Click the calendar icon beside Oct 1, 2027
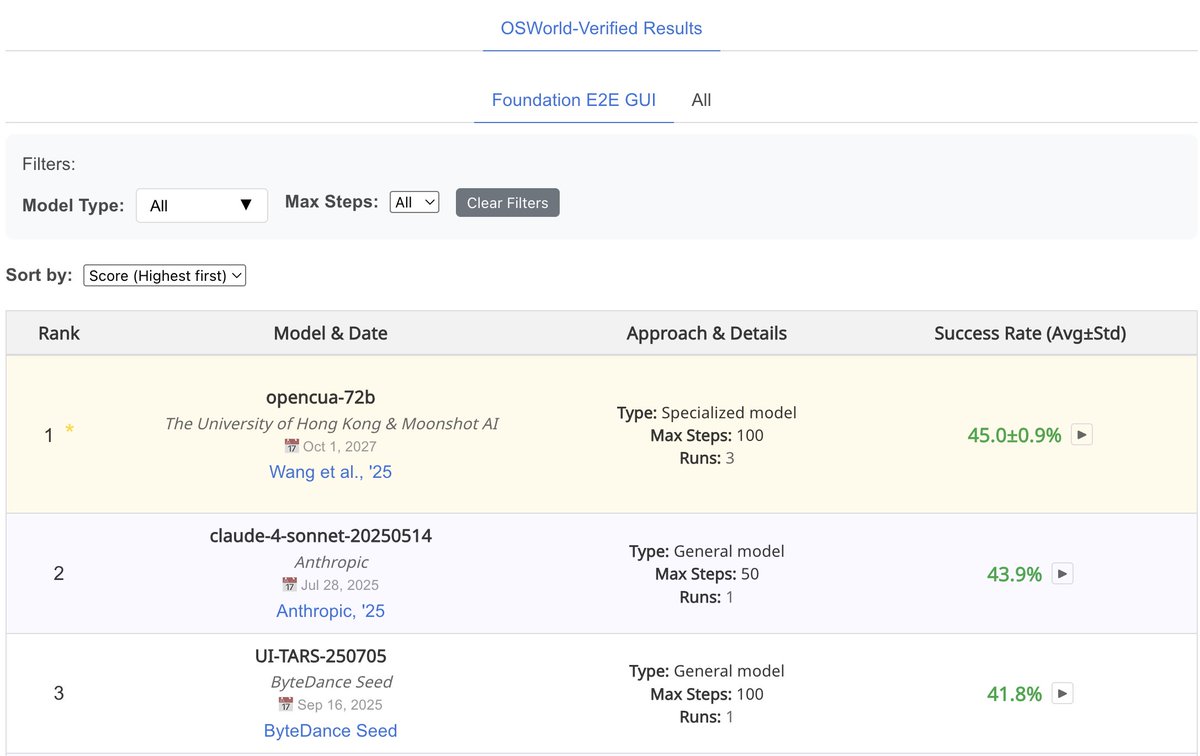Image resolution: width=1200 pixels, height=756 pixels. (291, 446)
